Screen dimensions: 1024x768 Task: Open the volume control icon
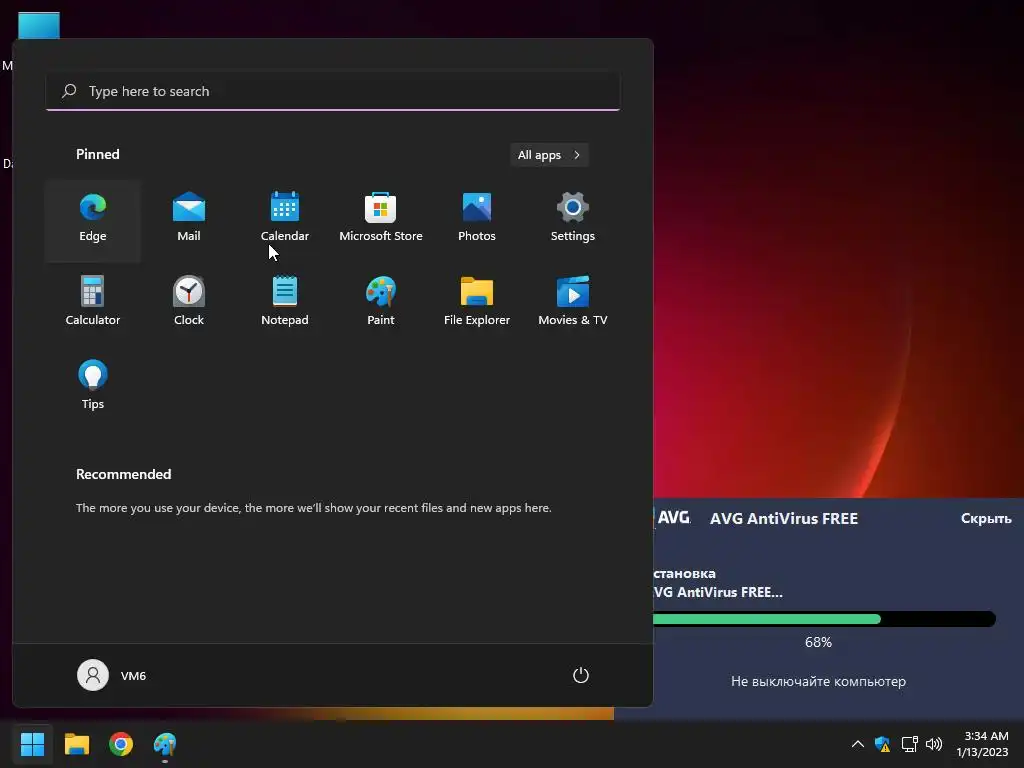click(x=935, y=744)
